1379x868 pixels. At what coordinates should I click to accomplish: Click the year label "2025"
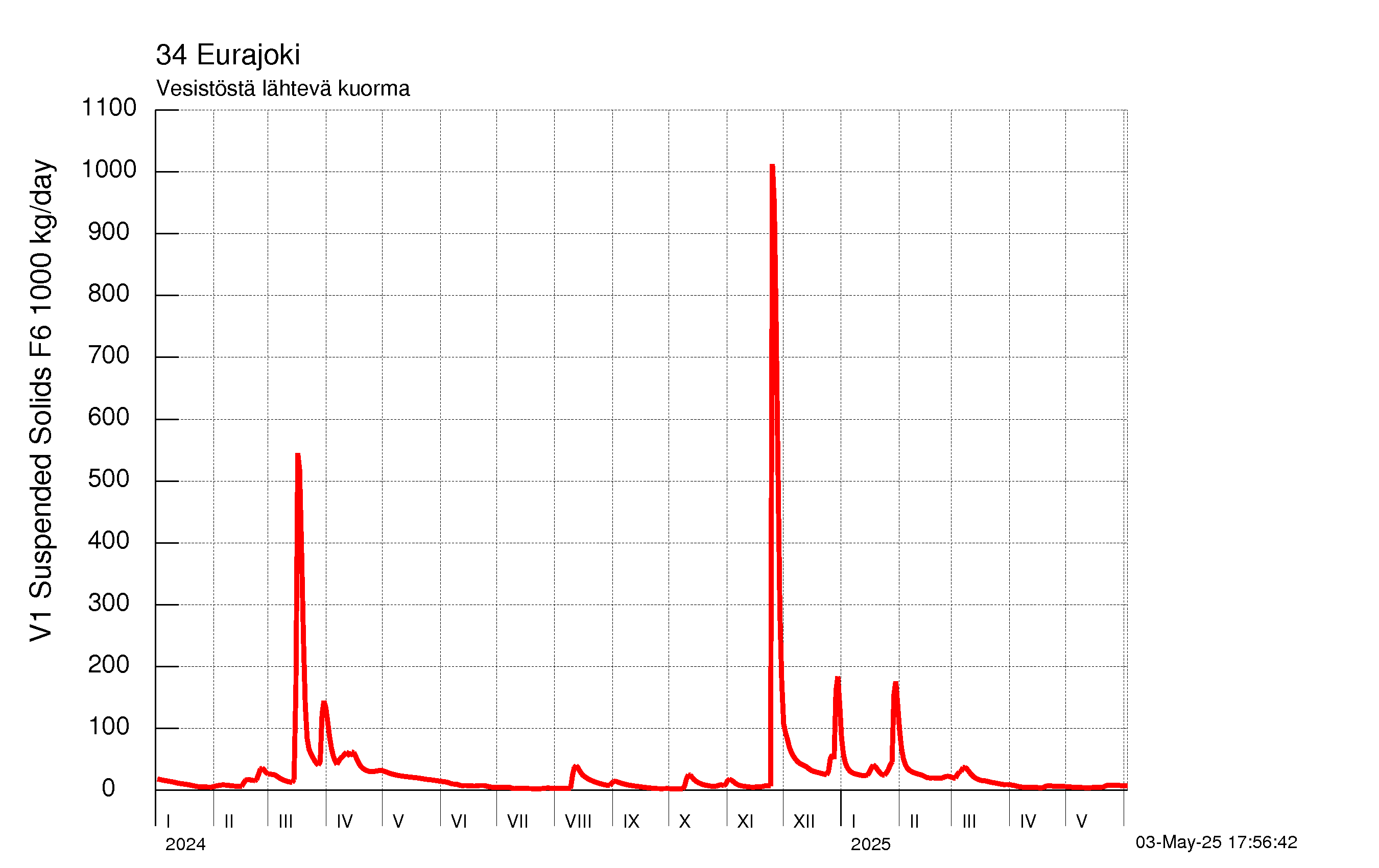tap(870, 845)
